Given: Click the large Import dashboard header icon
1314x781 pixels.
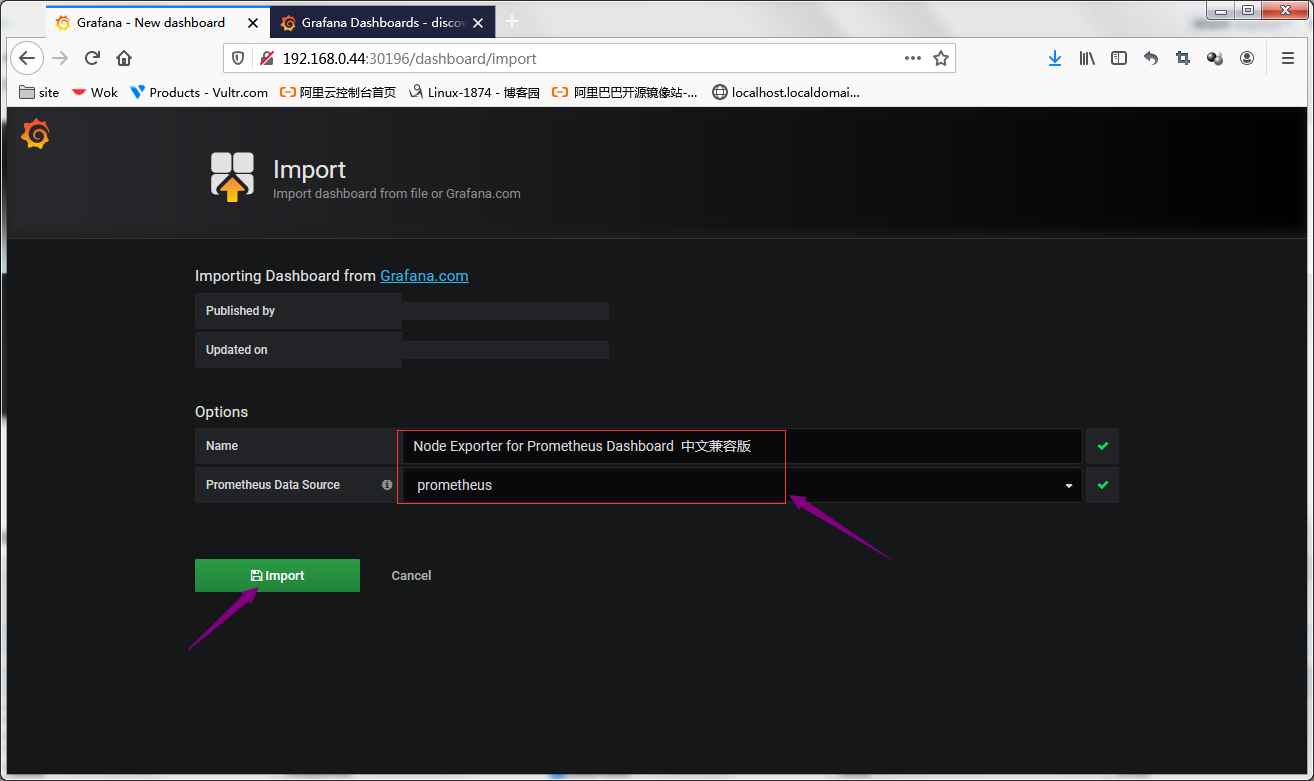Looking at the screenshot, I should tap(232, 177).
